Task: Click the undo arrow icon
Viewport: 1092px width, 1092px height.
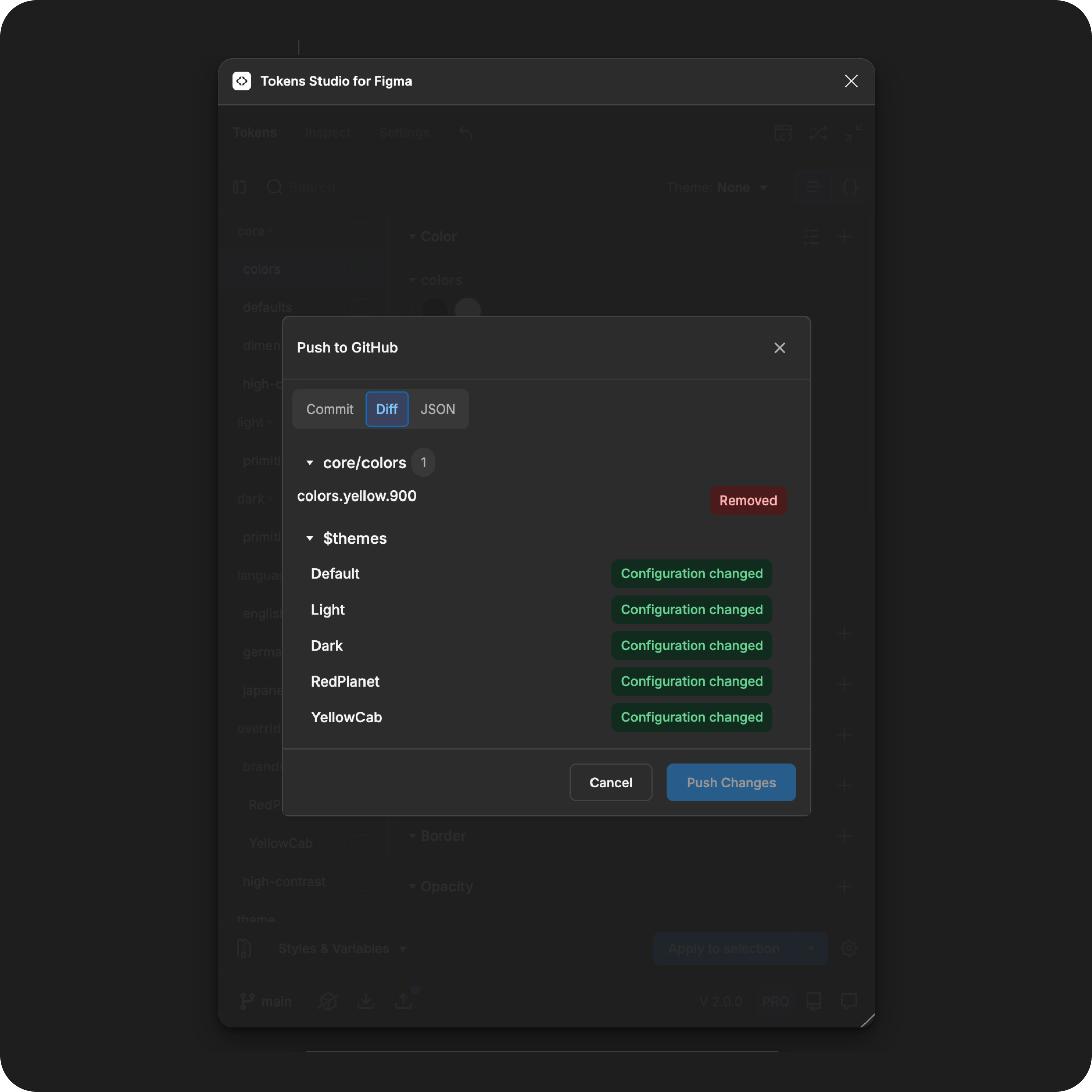Action: (466, 133)
